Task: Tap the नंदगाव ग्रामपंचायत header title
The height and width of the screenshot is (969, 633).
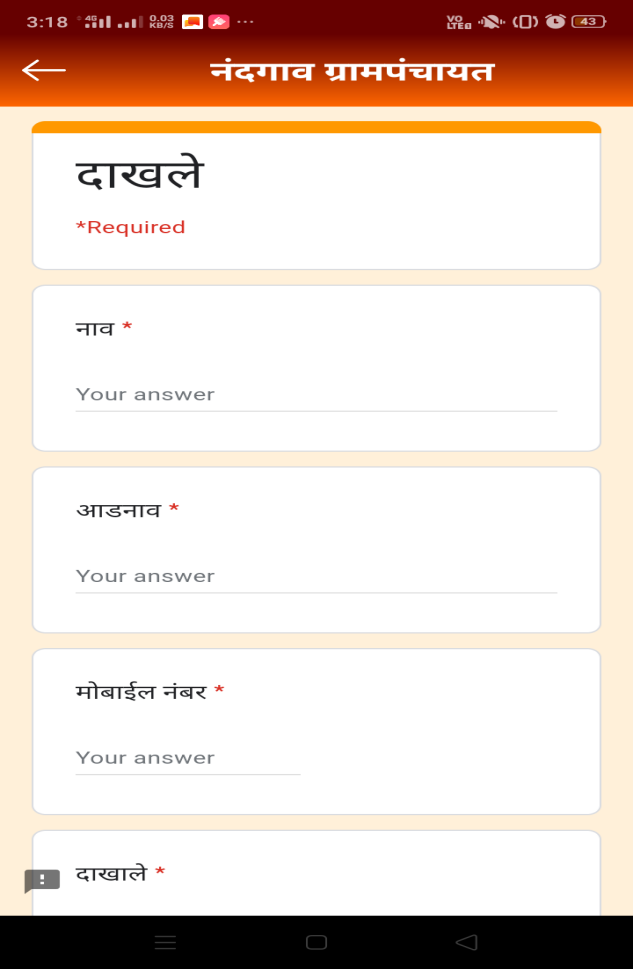Action: [x=352, y=71]
